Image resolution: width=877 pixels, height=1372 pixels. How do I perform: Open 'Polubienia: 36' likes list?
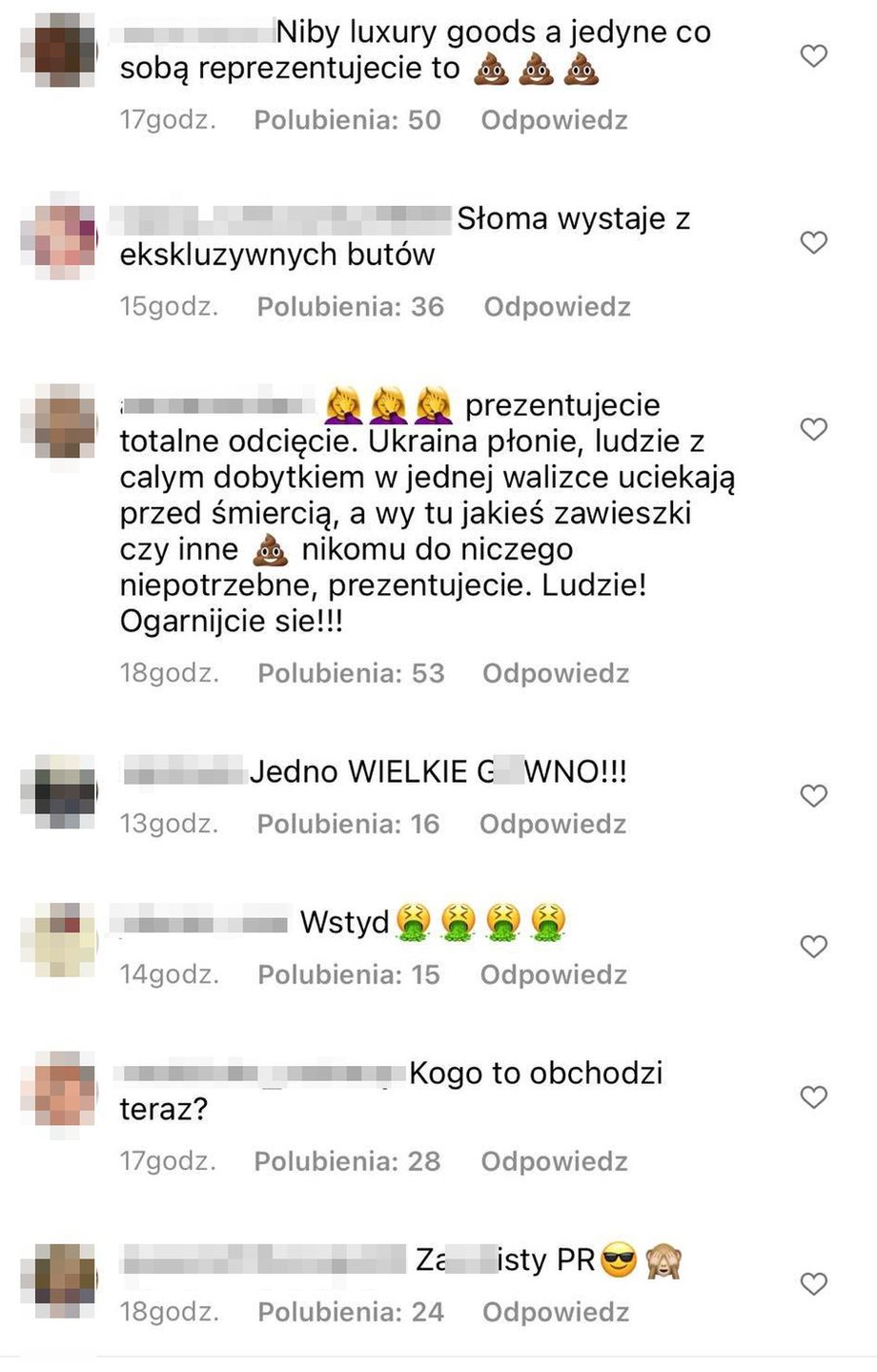click(x=350, y=307)
